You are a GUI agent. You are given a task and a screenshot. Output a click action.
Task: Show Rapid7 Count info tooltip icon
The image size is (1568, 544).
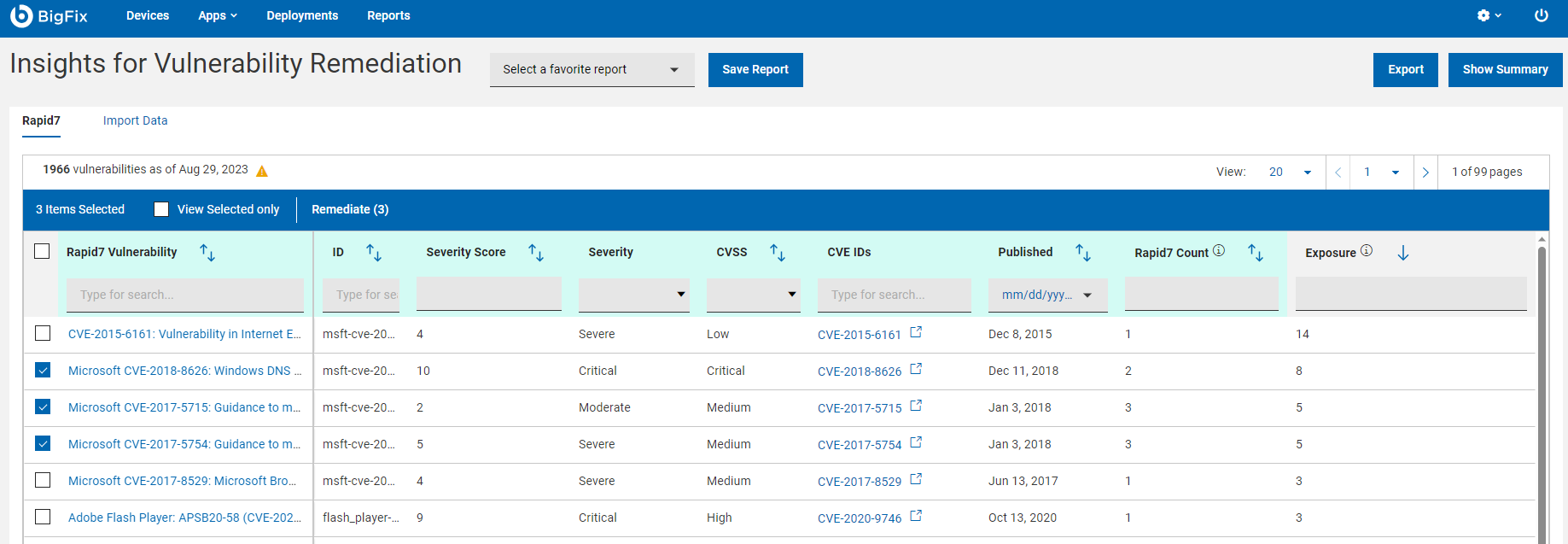[1219, 251]
